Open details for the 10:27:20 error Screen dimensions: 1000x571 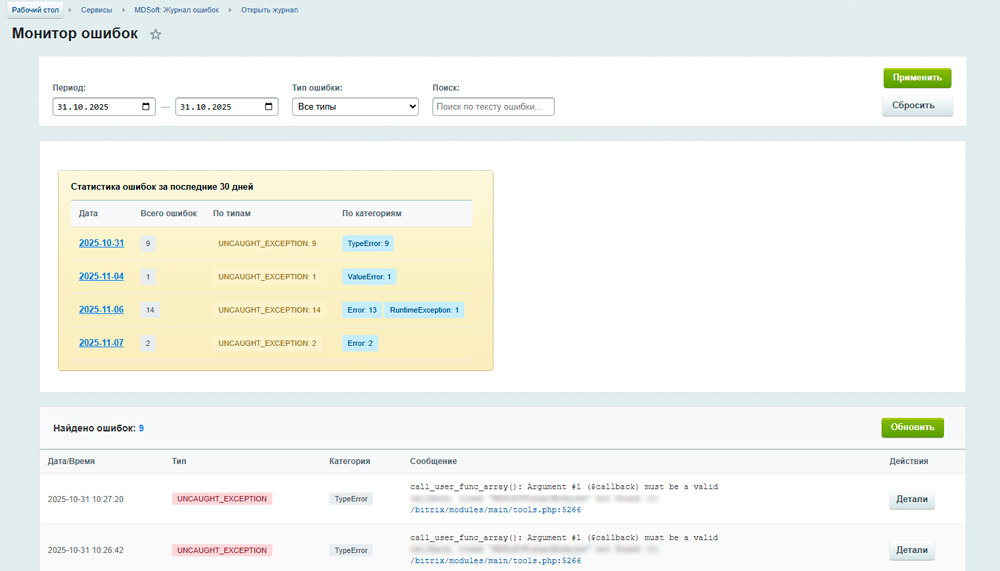point(911,499)
